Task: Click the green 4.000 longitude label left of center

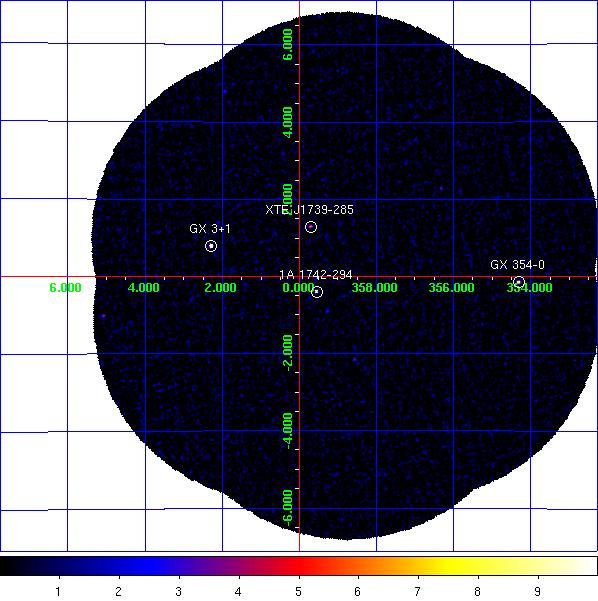Action: pos(143,287)
